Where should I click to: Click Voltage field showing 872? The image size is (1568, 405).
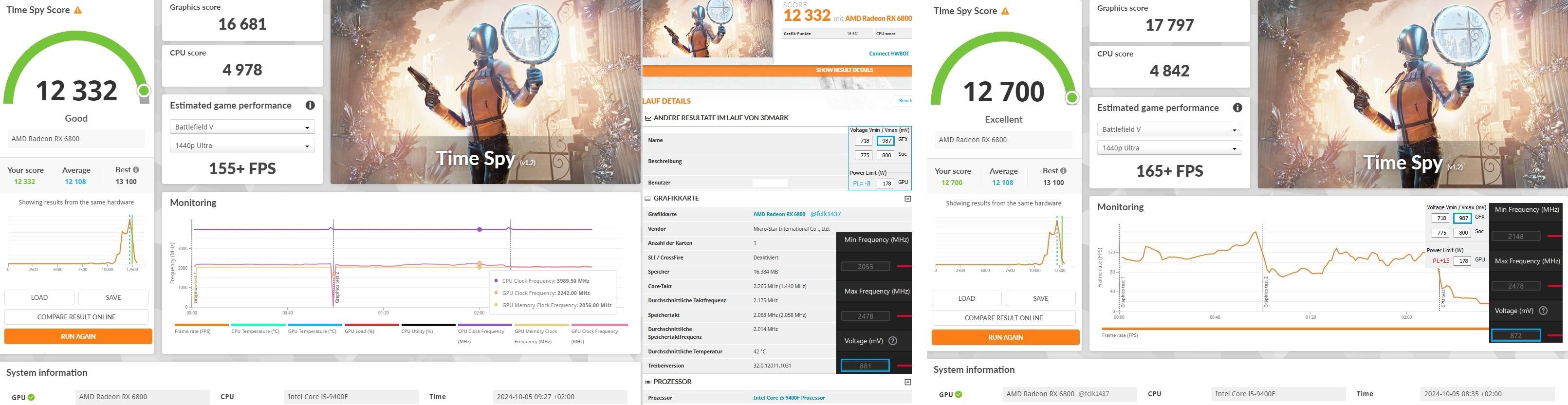pyautogui.click(x=1515, y=335)
